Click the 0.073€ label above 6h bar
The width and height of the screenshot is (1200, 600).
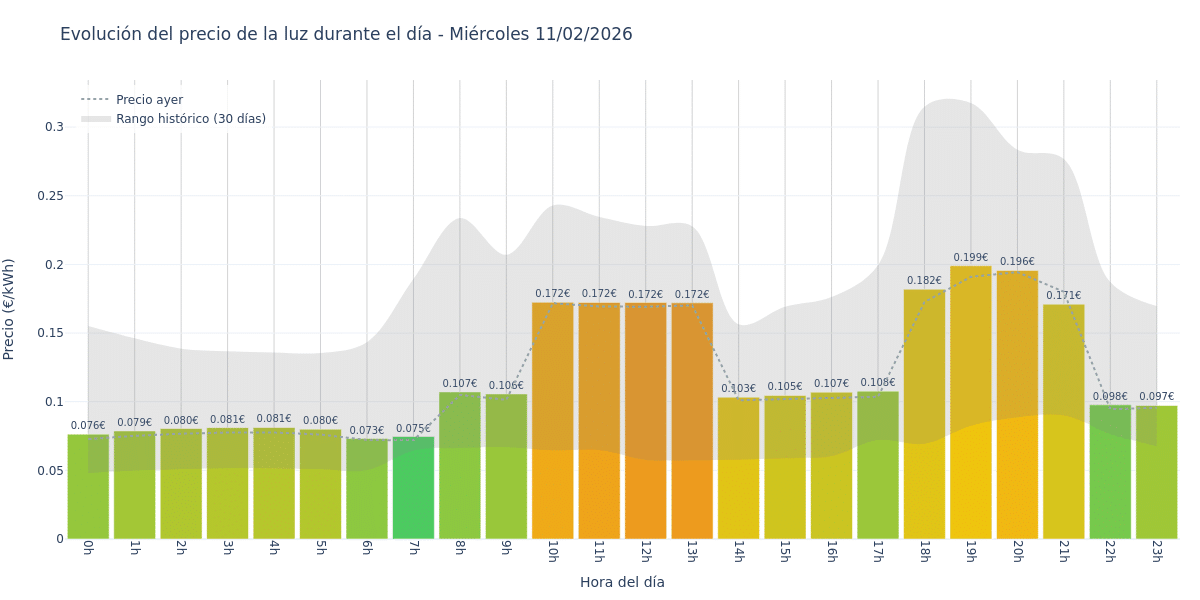tap(366, 431)
